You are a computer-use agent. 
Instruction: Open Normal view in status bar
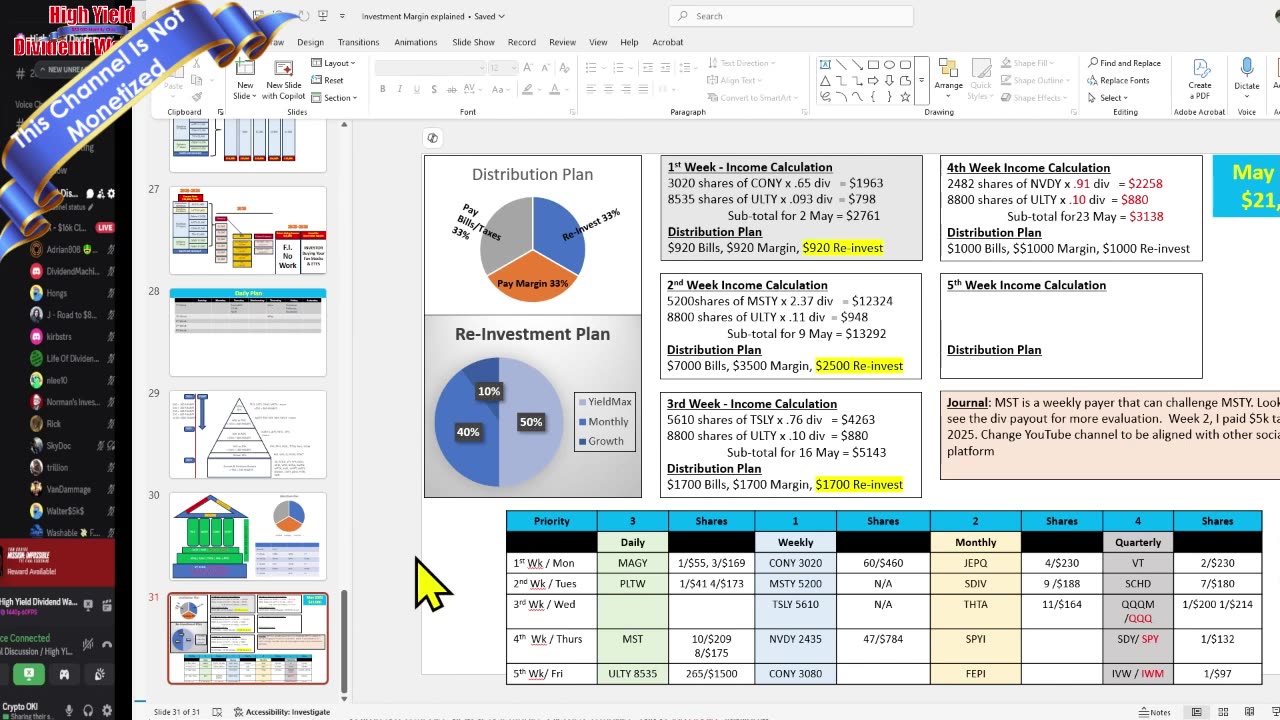pos(1196,712)
